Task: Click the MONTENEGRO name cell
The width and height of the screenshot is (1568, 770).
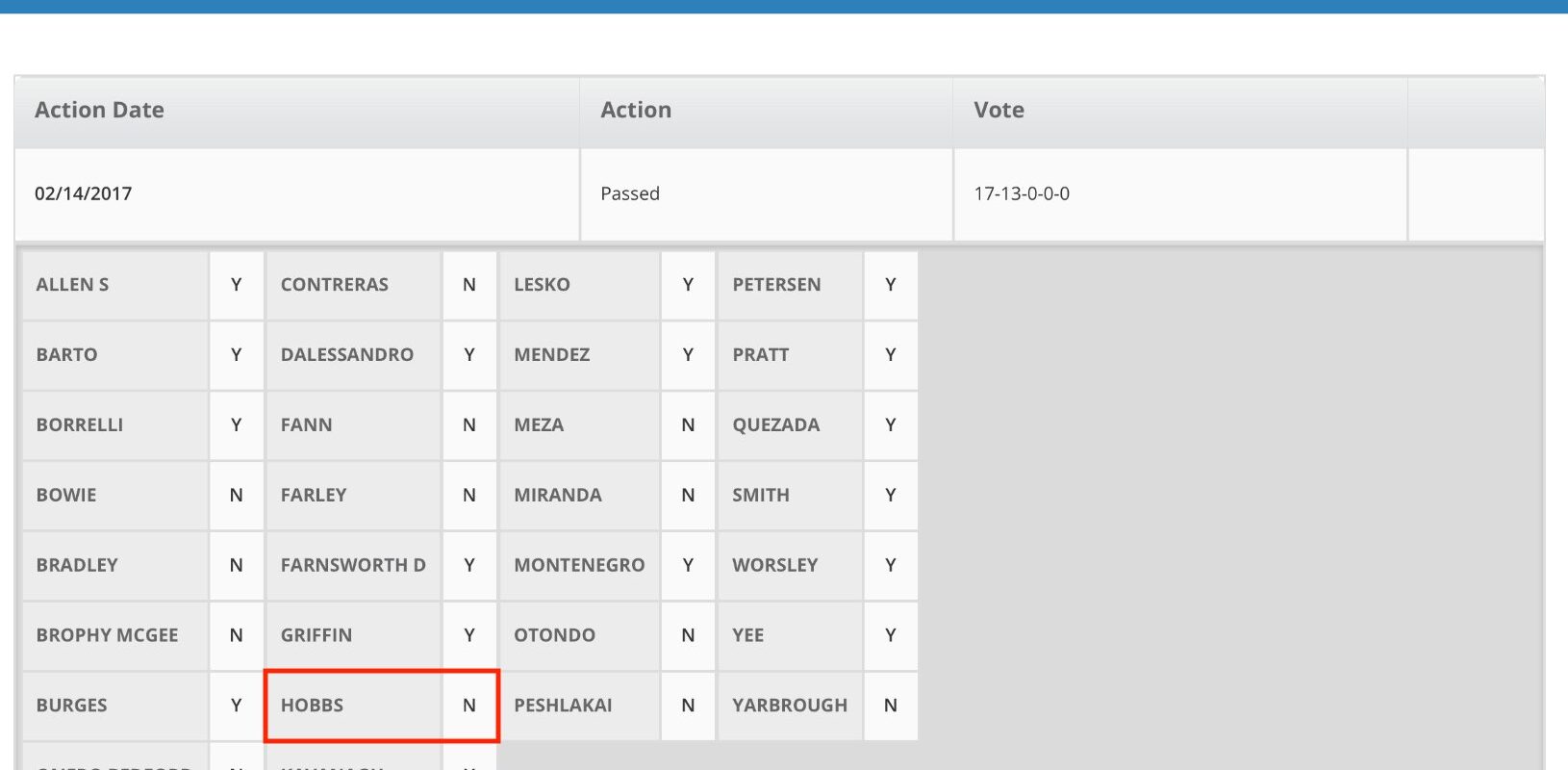Action: [579, 565]
